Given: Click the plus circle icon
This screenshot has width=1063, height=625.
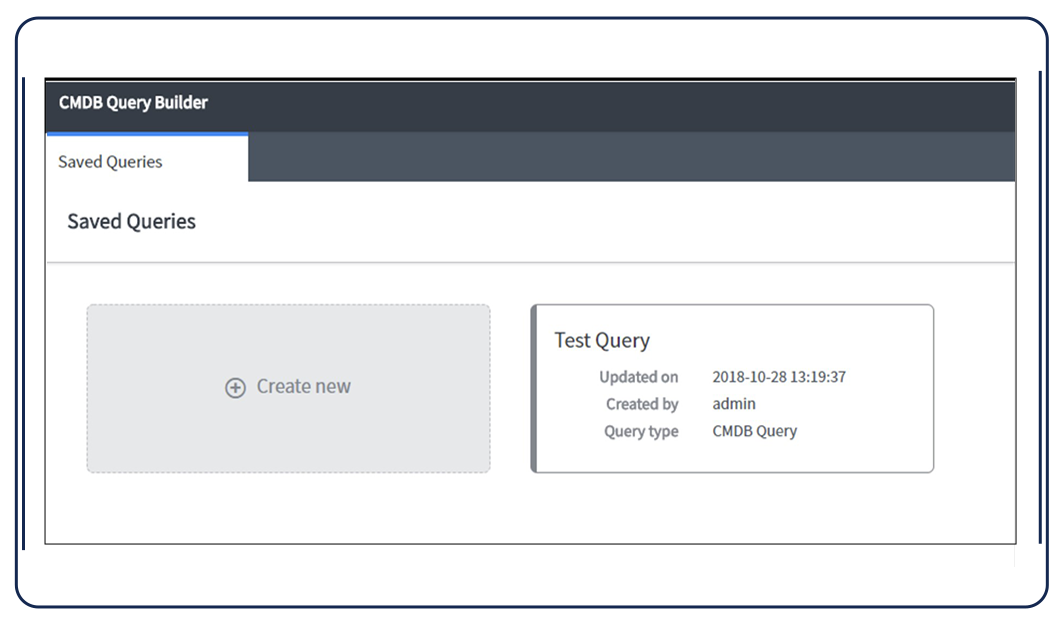Looking at the screenshot, I should 235,388.
